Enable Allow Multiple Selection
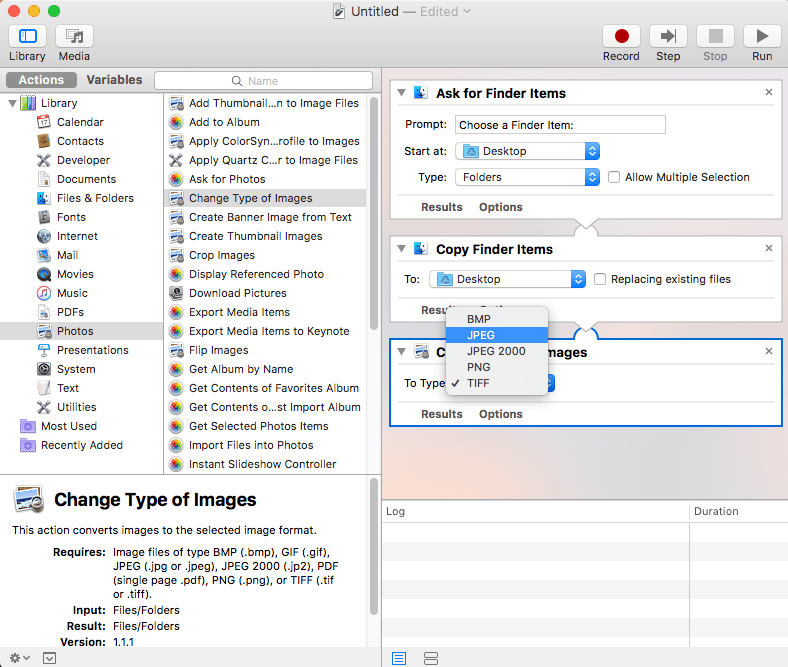 coord(614,177)
